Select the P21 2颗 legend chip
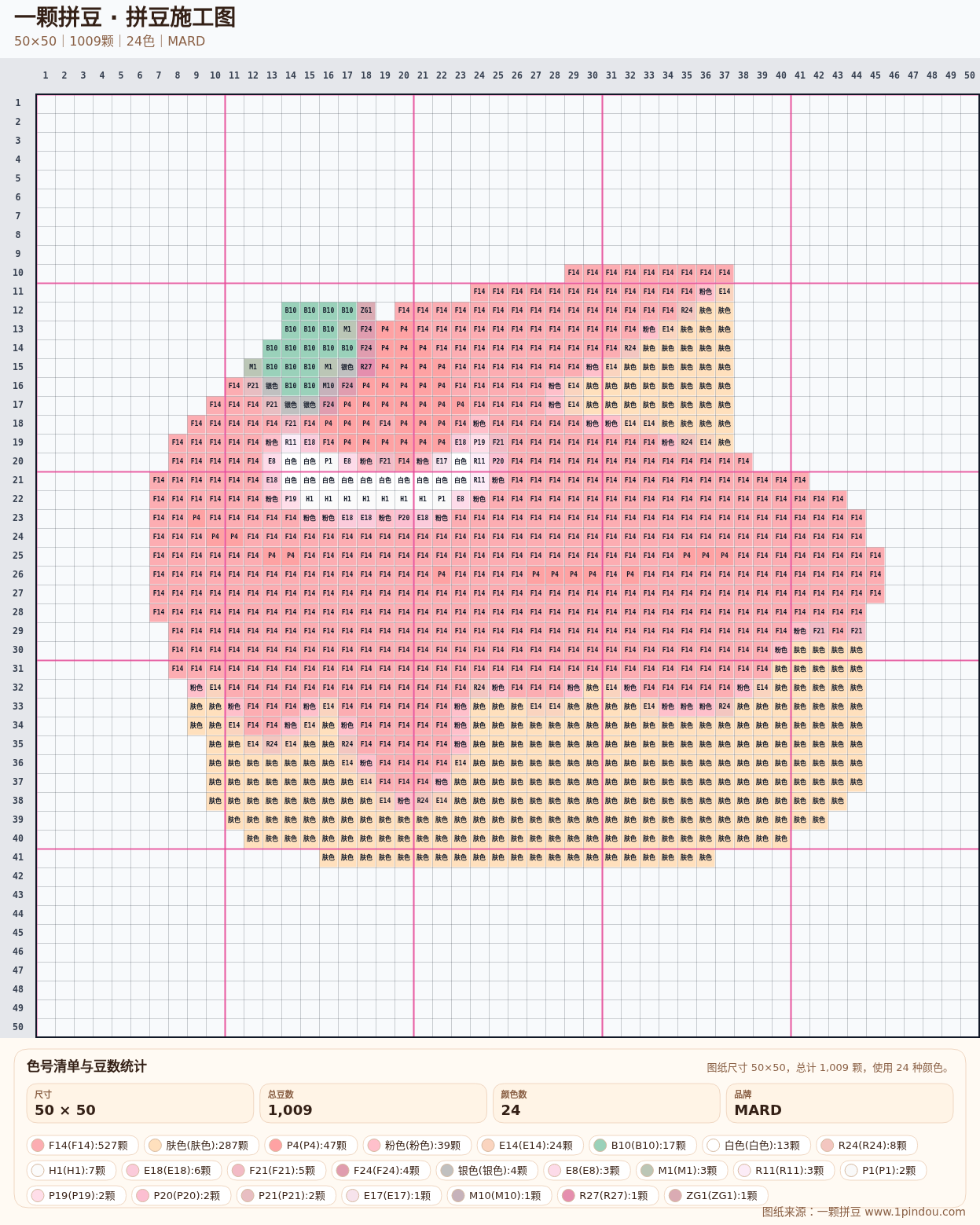 tap(286, 1195)
